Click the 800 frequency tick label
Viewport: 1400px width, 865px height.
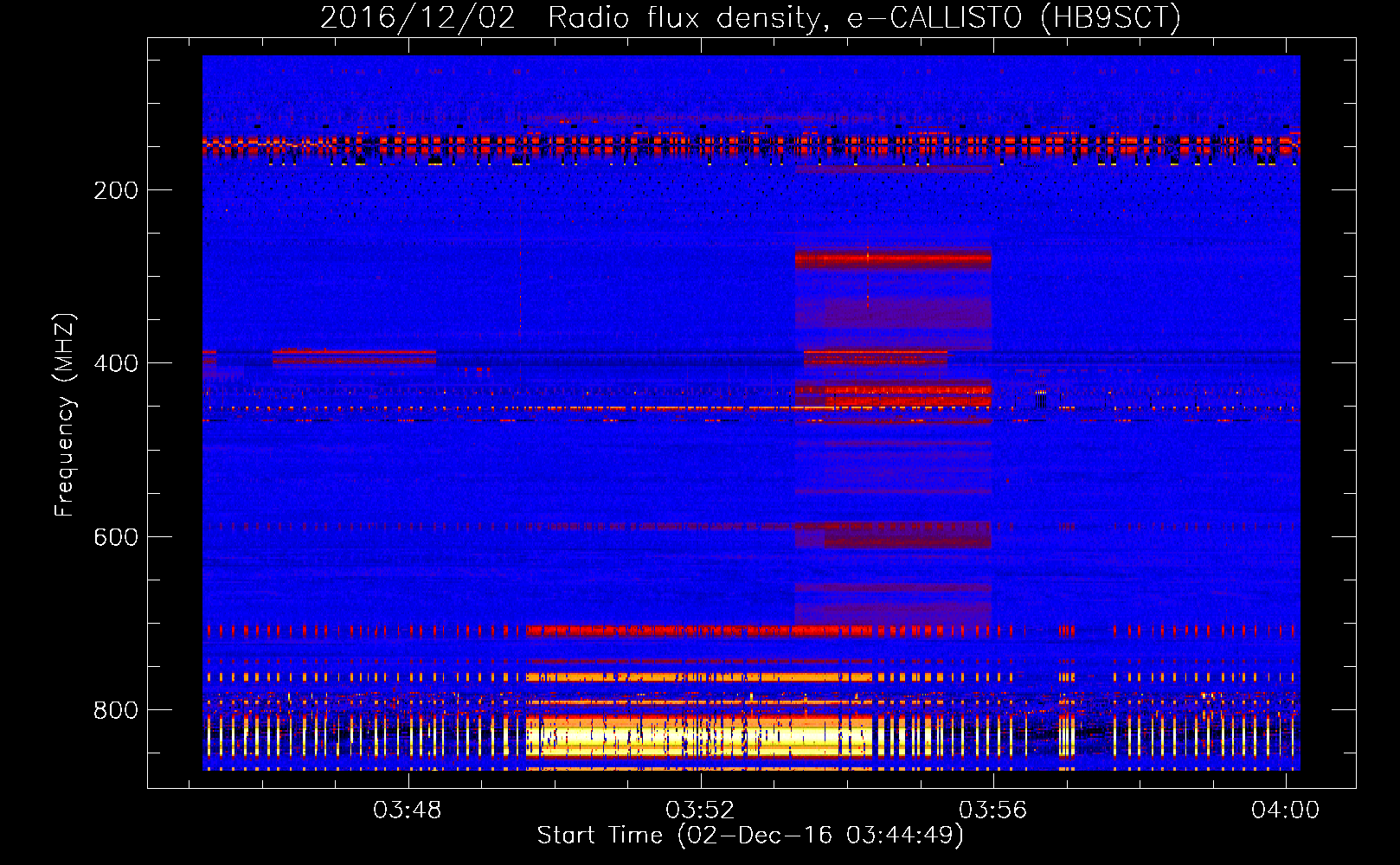click(116, 710)
